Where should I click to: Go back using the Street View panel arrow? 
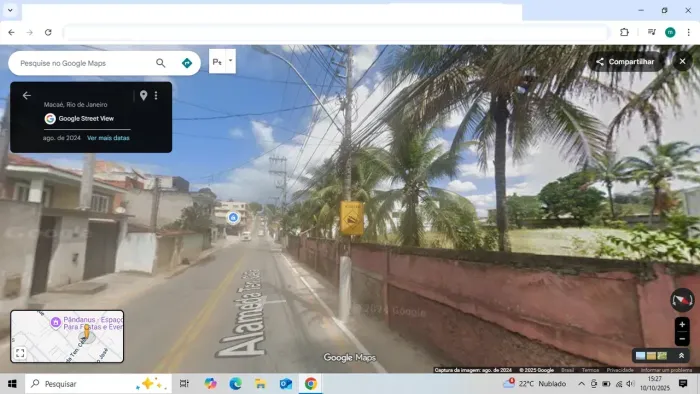pyautogui.click(x=27, y=95)
